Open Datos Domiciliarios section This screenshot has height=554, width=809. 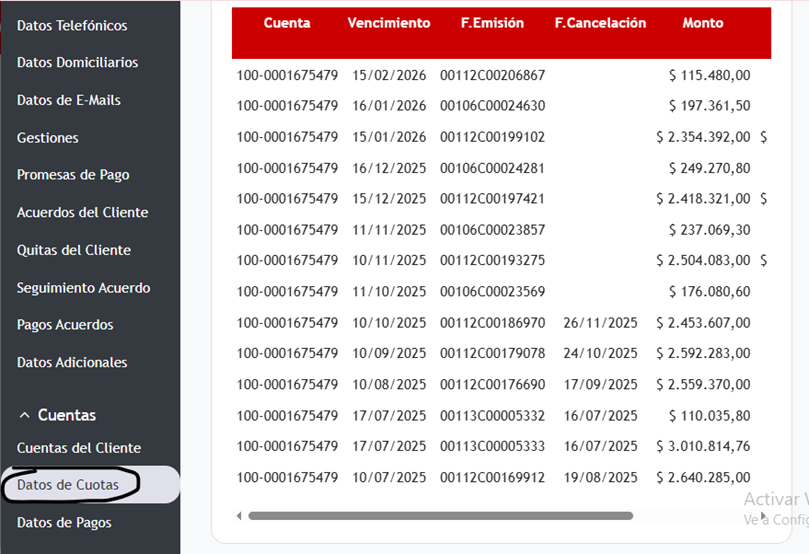click(x=77, y=62)
